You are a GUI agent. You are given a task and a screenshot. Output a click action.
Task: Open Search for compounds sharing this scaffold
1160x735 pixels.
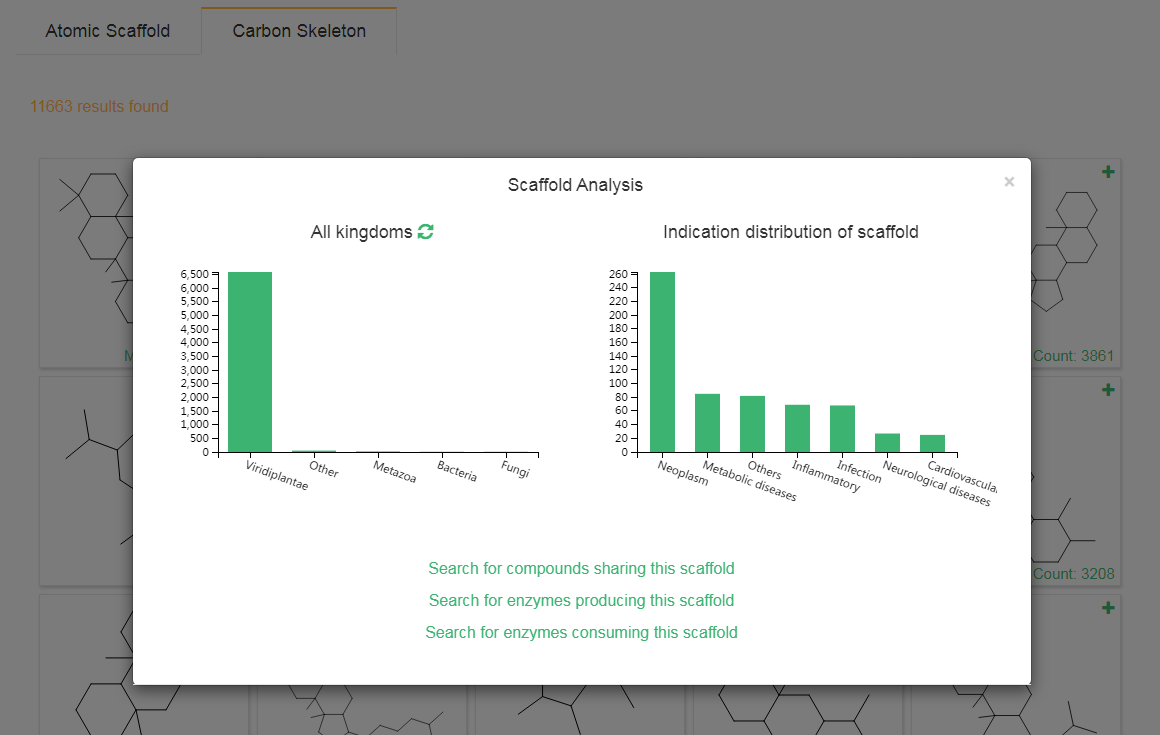[581, 568]
